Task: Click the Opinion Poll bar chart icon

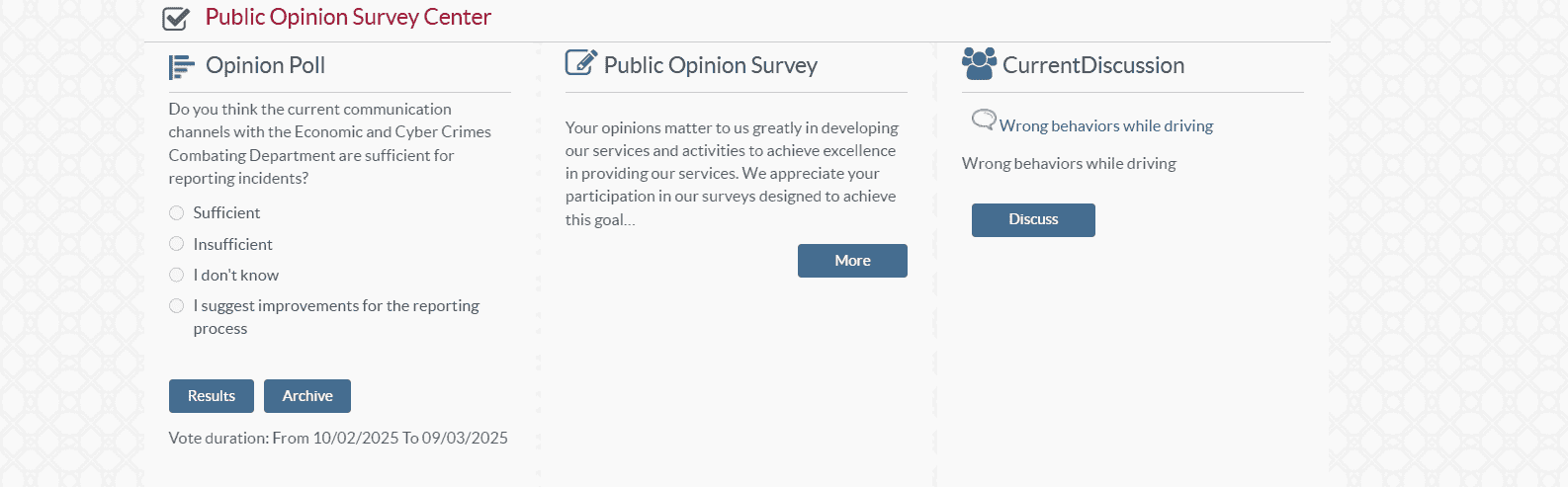Action: pyautogui.click(x=181, y=66)
